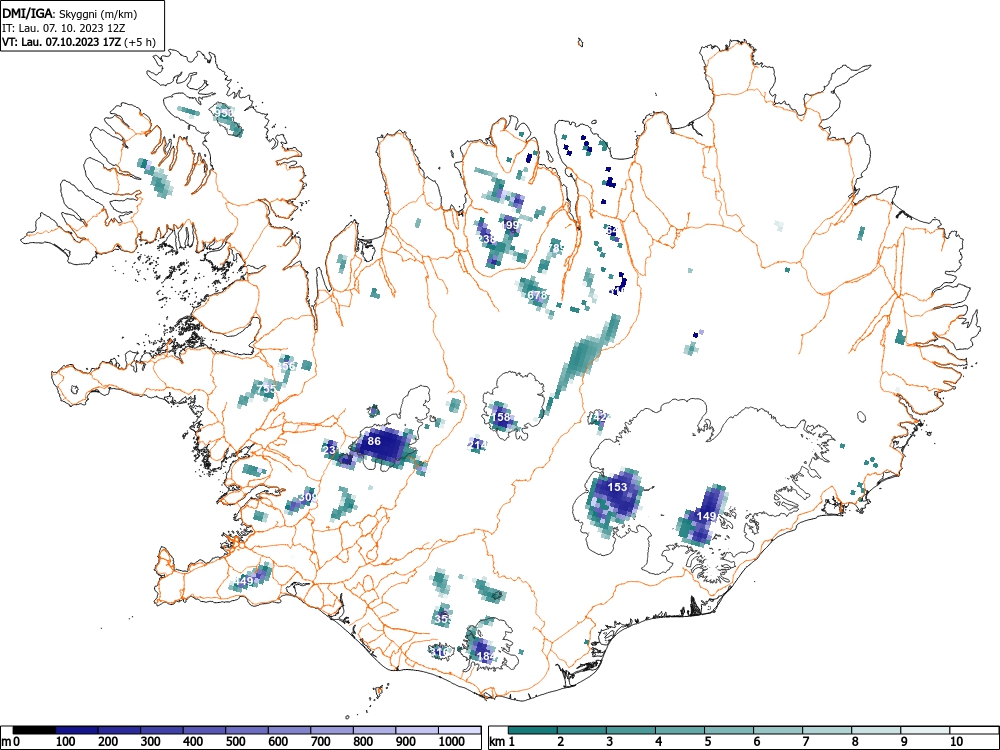Click the visibility value 158 on the map
This screenshot has width=1000, height=750.
tap(502, 417)
